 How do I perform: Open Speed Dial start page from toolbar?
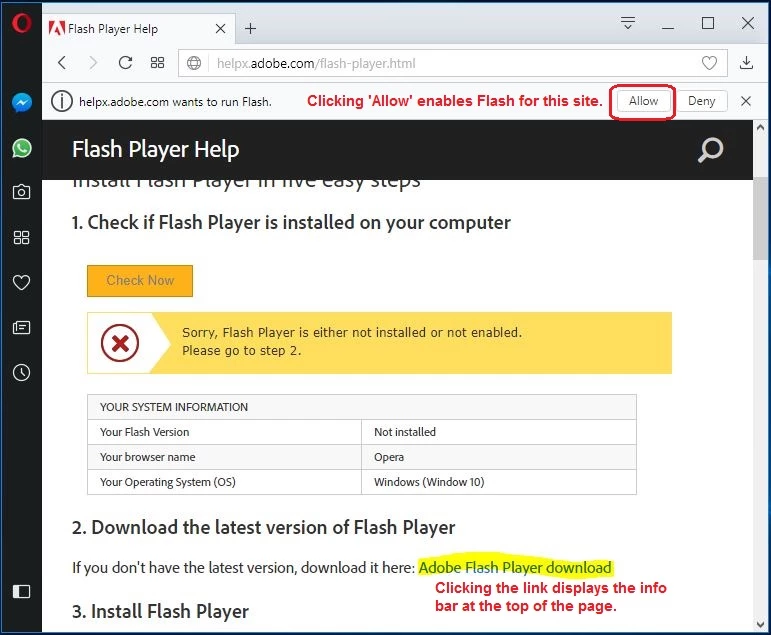tap(157, 62)
